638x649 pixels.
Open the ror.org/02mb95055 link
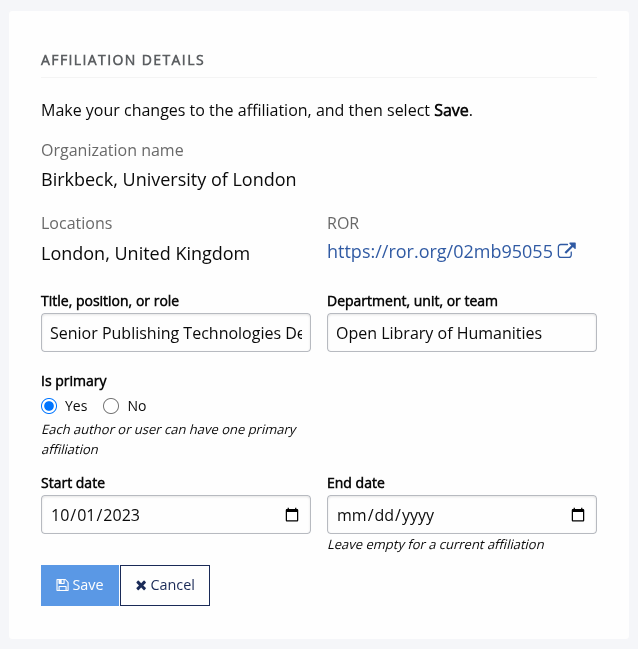pyautogui.click(x=440, y=252)
